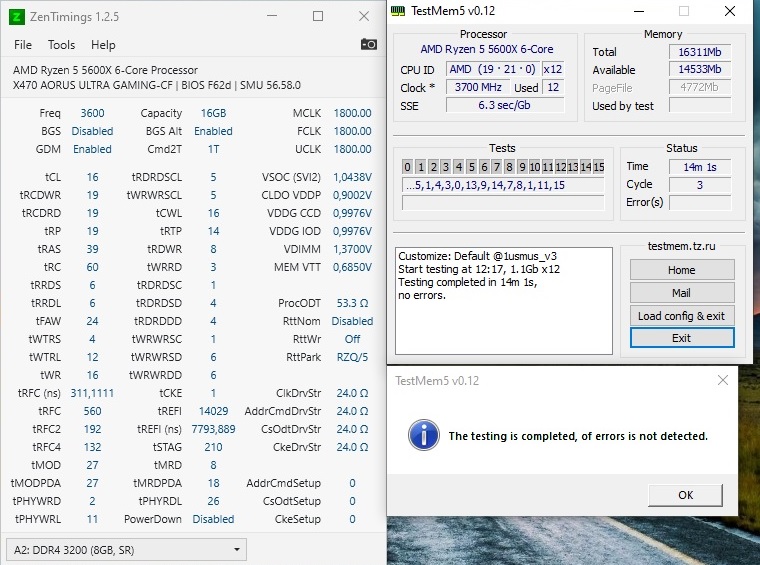Click the tRFC (ns) value 311,1111
The width and height of the screenshot is (760, 565).
pos(92,393)
